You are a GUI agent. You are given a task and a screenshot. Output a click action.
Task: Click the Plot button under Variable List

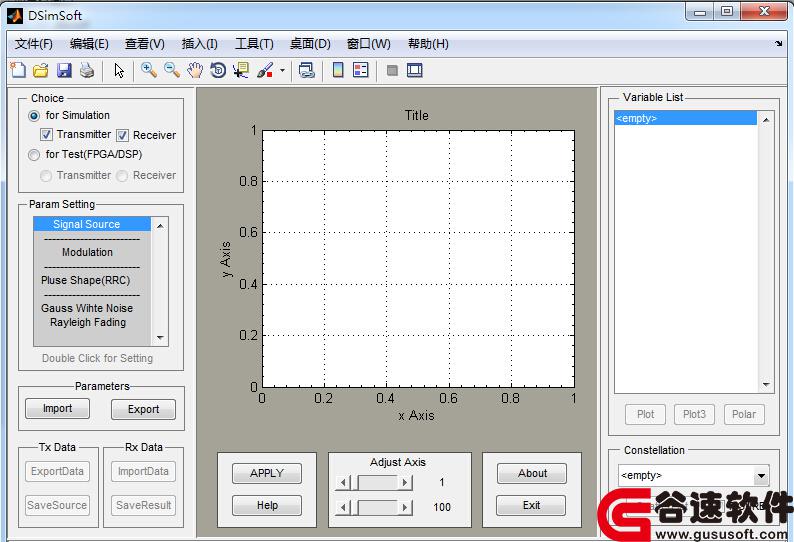coord(645,414)
